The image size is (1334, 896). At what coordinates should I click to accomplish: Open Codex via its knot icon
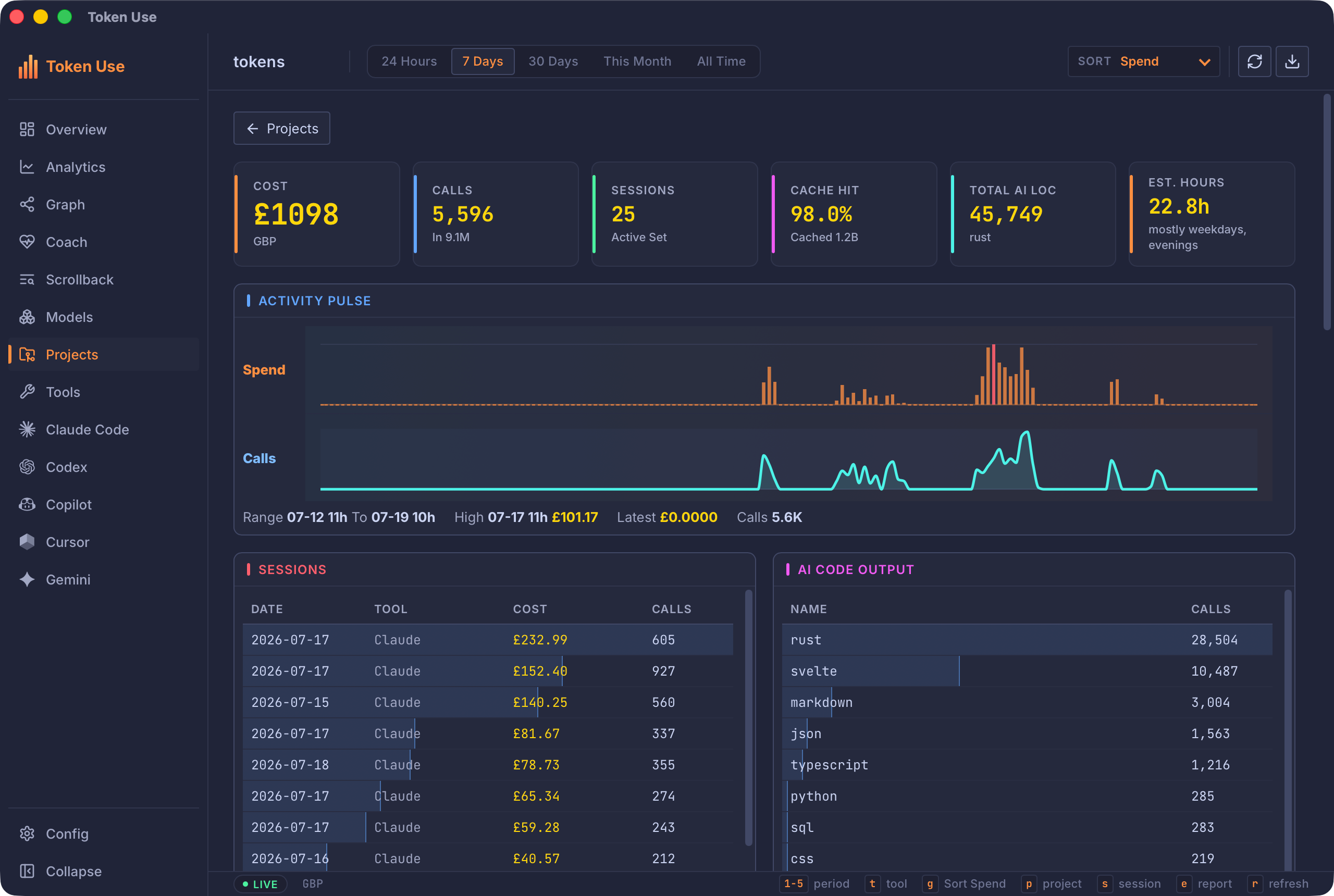27,467
